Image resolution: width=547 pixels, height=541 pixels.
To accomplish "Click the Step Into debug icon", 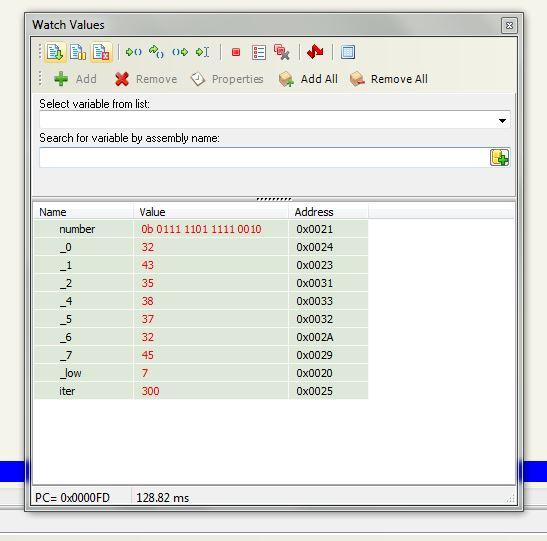I will (134, 52).
